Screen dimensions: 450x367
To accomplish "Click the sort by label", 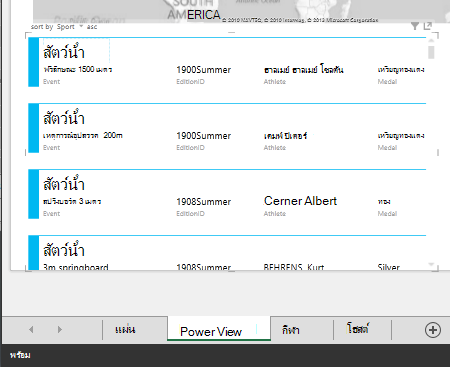I will tap(42, 27).
